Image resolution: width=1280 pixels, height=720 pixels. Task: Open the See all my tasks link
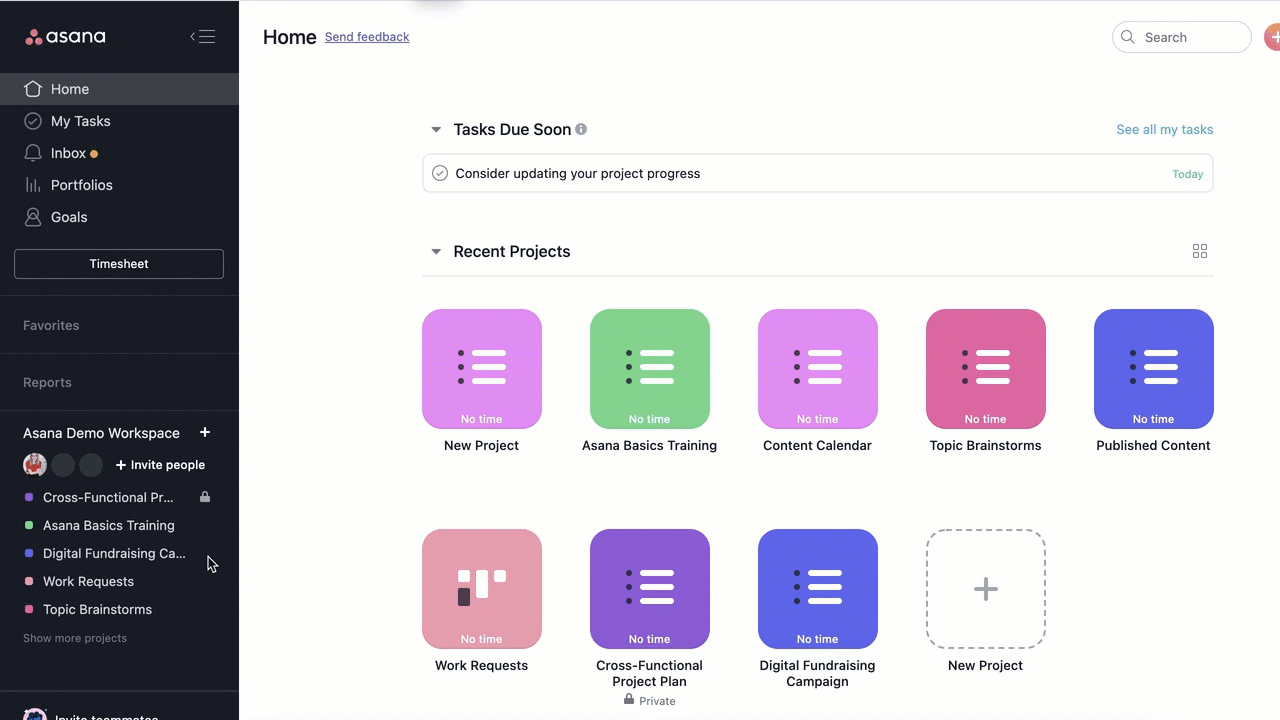tap(1164, 129)
